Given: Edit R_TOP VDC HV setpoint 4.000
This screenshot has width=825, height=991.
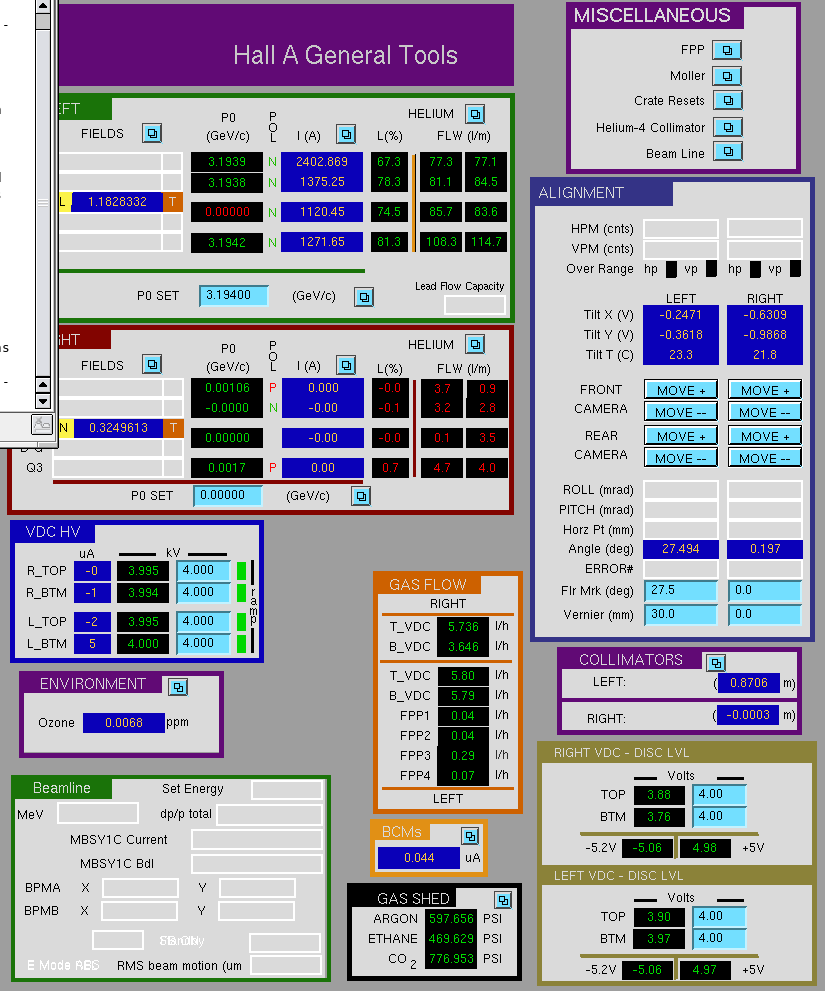Looking at the screenshot, I should [x=203, y=570].
